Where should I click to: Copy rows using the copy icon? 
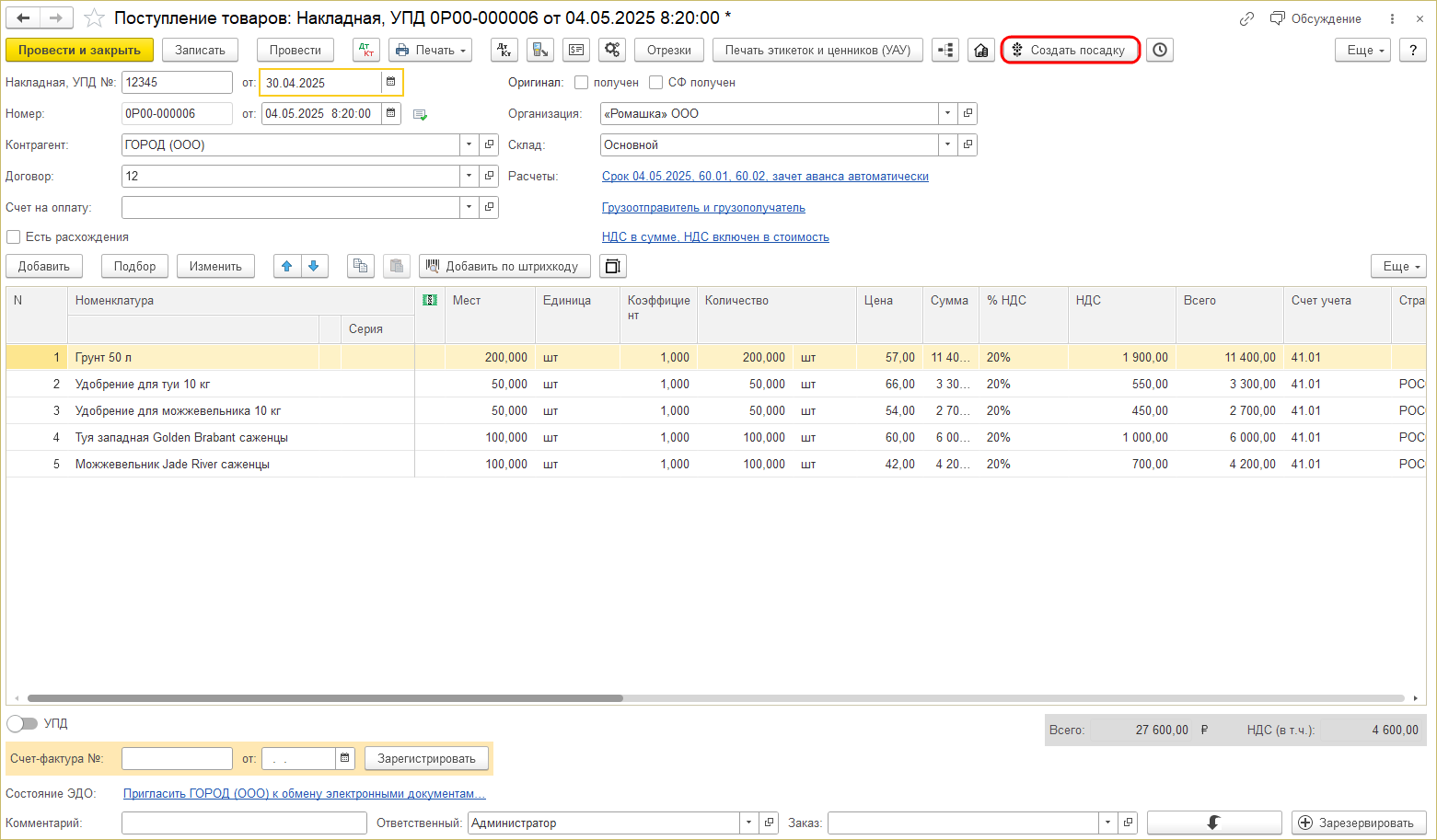point(361,267)
